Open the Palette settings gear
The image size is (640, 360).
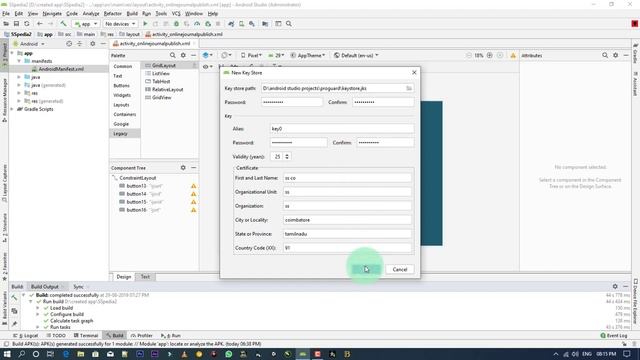183,55
